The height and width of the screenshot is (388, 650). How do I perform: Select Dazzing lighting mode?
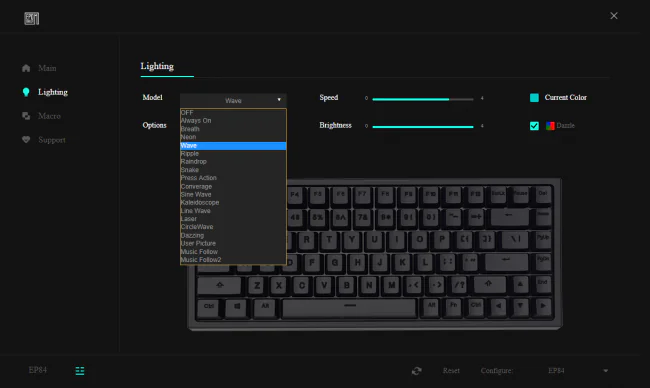(x=233, y=235)
